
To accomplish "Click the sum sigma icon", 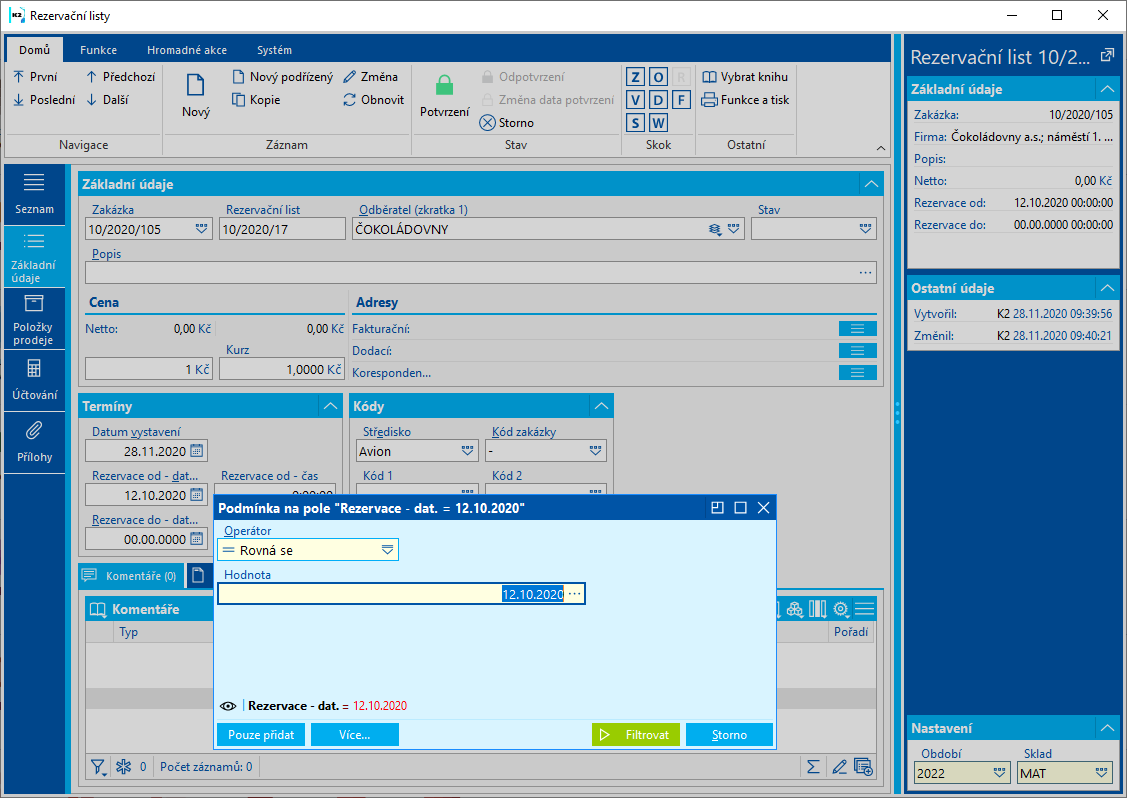I will pyautogui.click(x=813, y=767).
